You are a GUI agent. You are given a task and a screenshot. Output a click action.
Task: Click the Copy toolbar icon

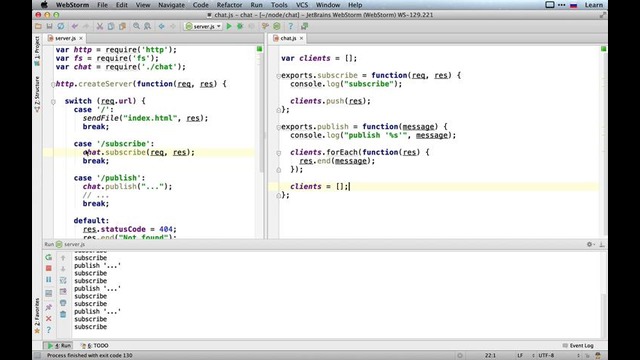[x=111, y=26]
